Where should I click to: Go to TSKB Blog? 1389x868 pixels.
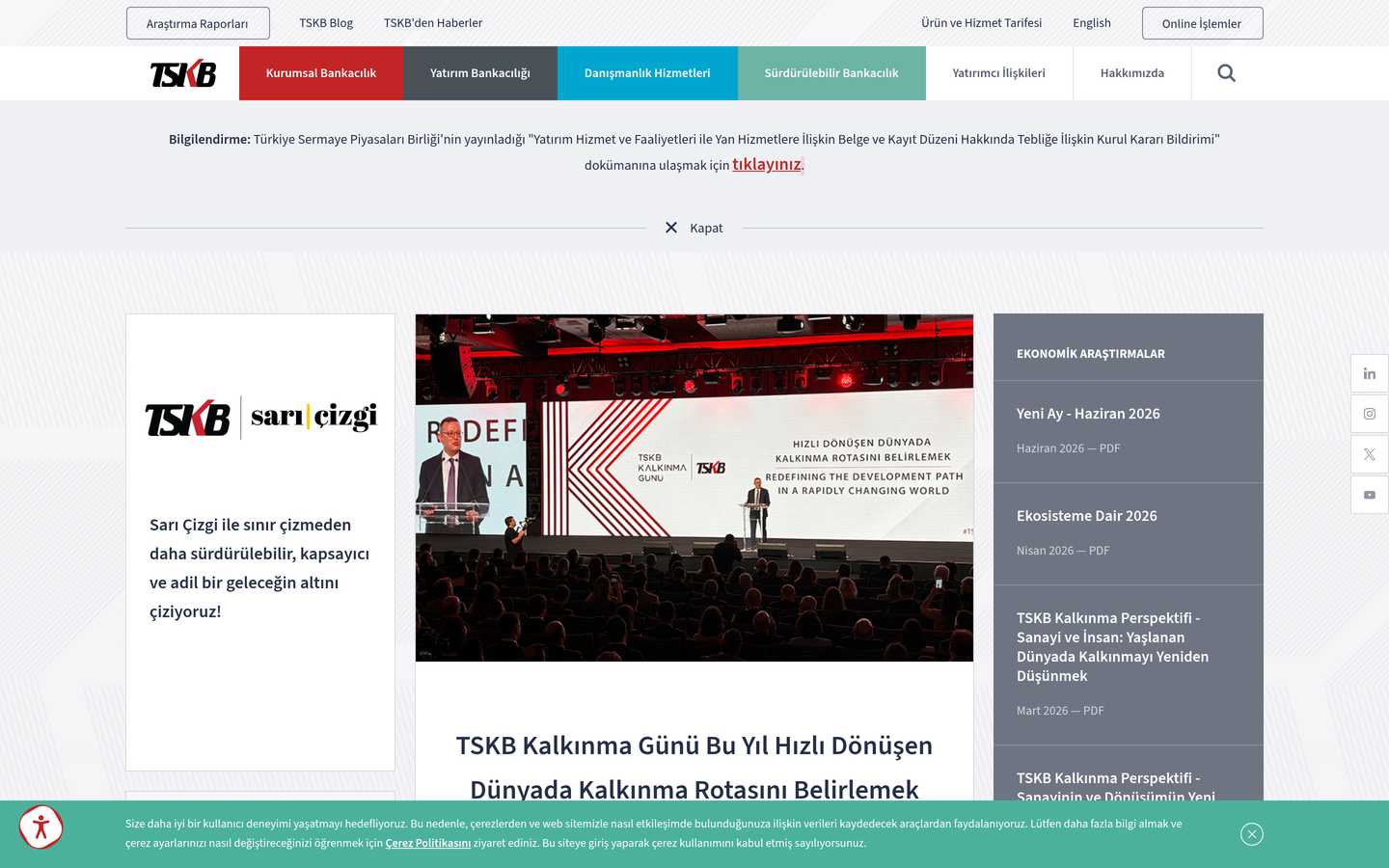[x=326, y=23]
